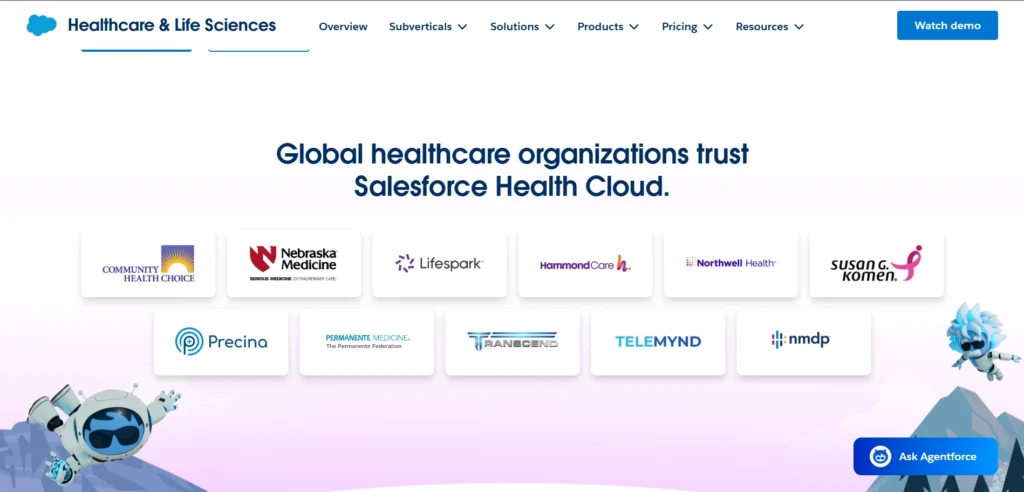
Task: Click the Watch demo button
Action: tap(947, 25)
